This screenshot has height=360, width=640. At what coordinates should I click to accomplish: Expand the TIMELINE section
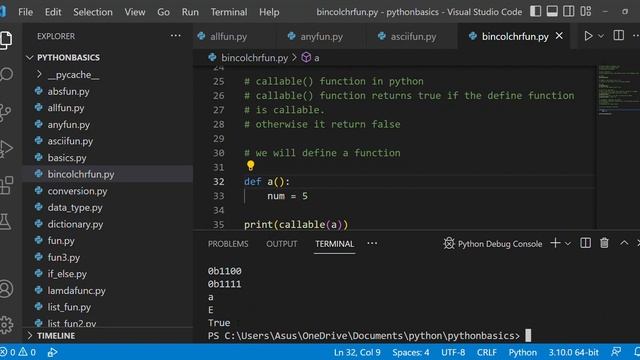(x=108, y=336)
